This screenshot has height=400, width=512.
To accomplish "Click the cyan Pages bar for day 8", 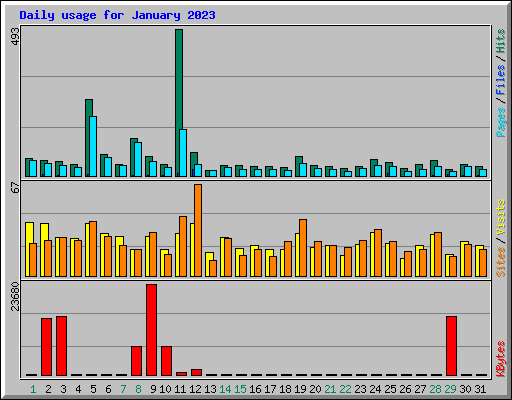I will 138,159.
